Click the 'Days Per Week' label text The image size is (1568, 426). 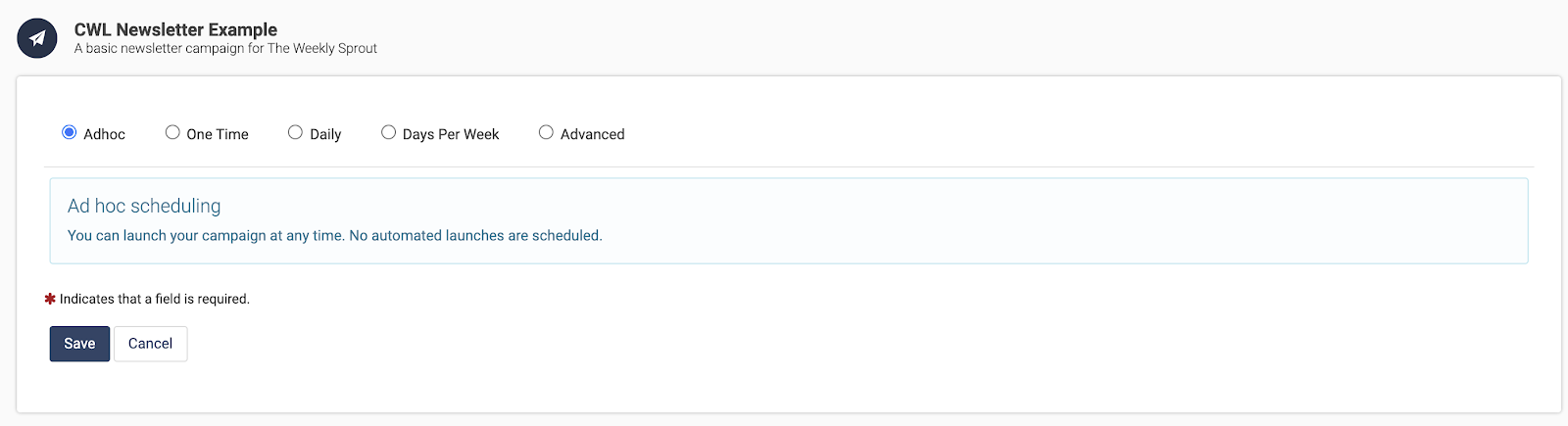click(451, 134)
